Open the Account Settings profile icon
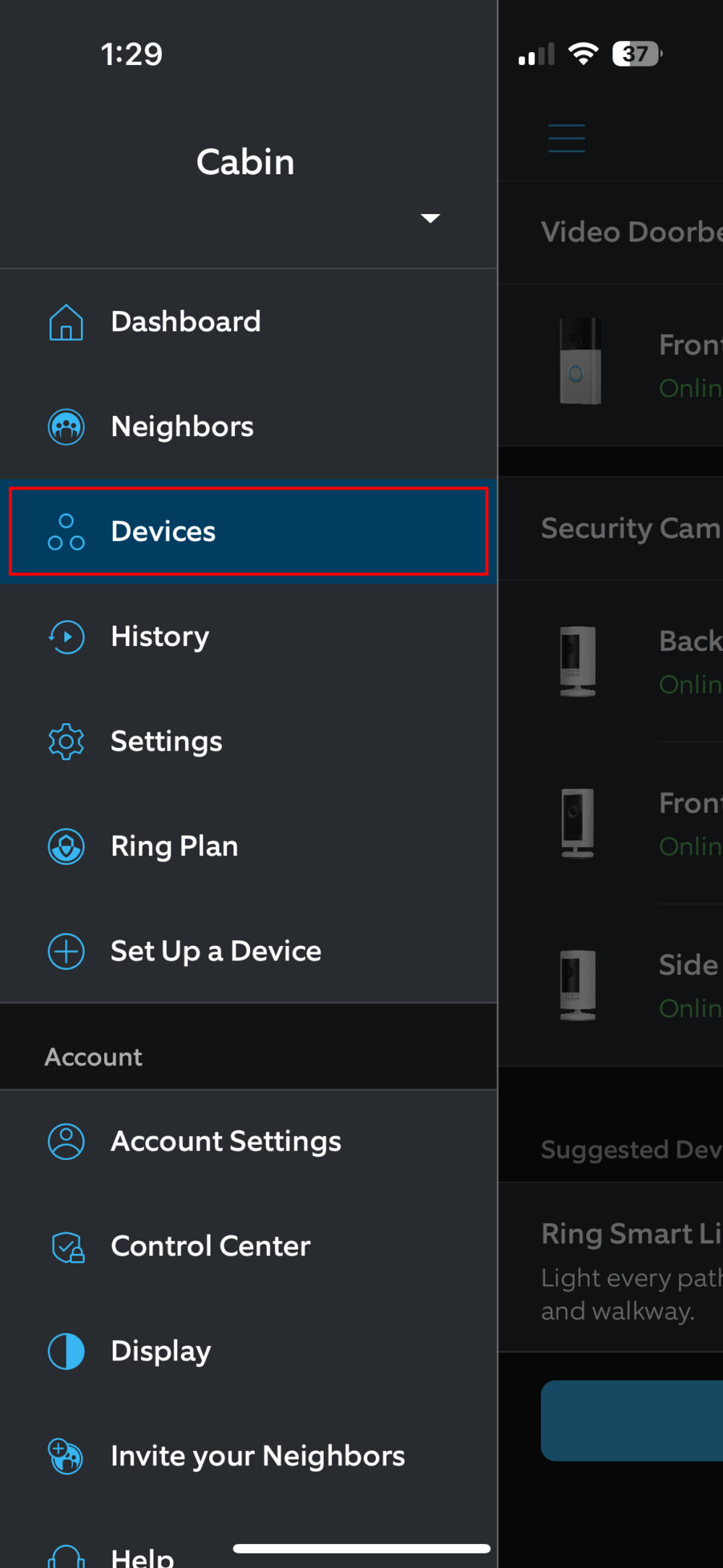This screenshot has height=1568, width=723. coord(66,1142)
